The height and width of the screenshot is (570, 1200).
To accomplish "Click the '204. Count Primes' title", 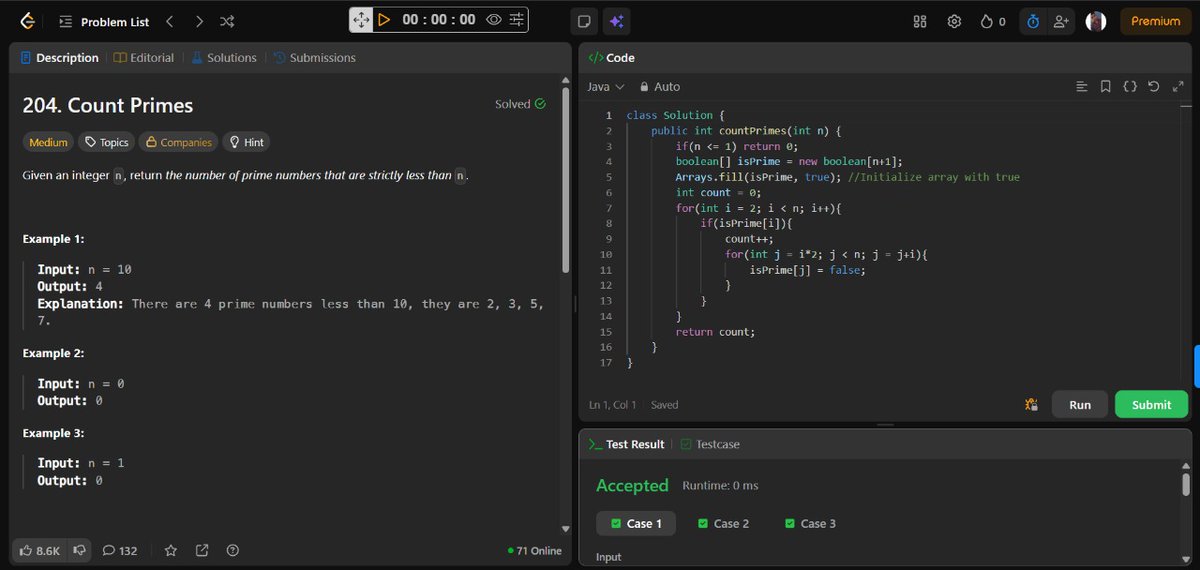I will coord(107,105).
